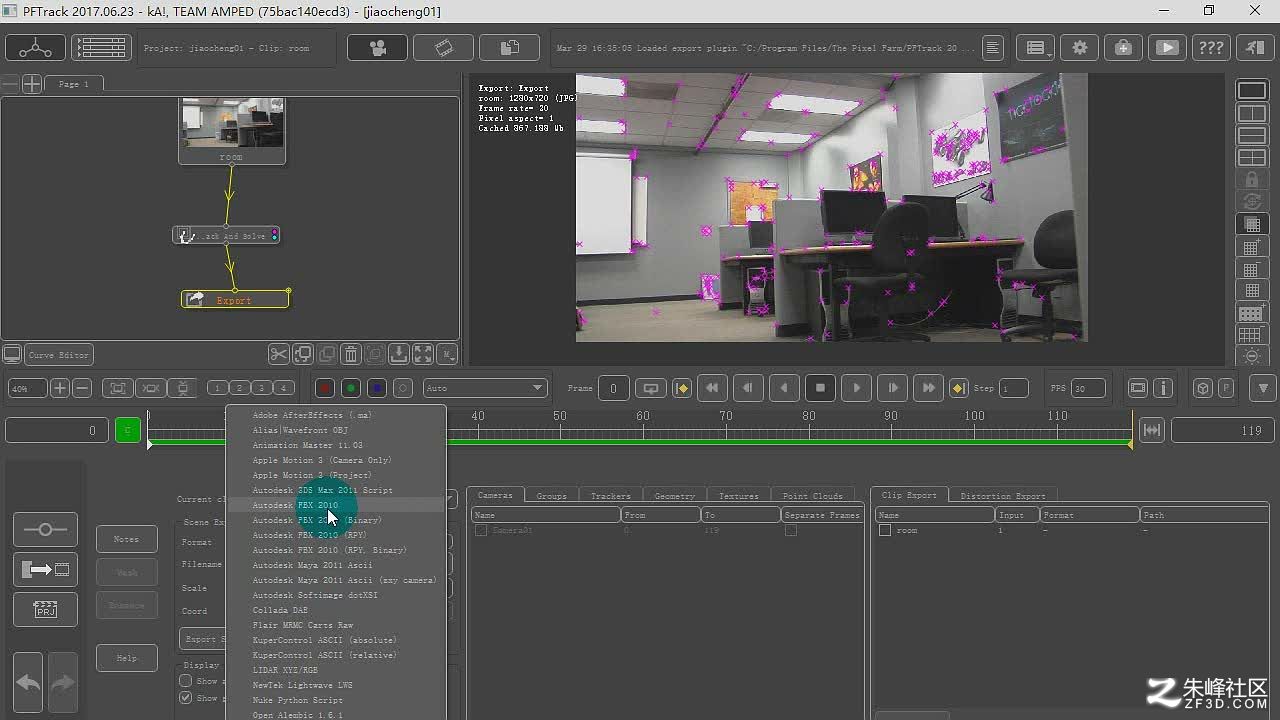1280x720 pixels.
Task: Click the export-to-clip arrow icon
Action: pyautogui.click(x=45, y=569)
